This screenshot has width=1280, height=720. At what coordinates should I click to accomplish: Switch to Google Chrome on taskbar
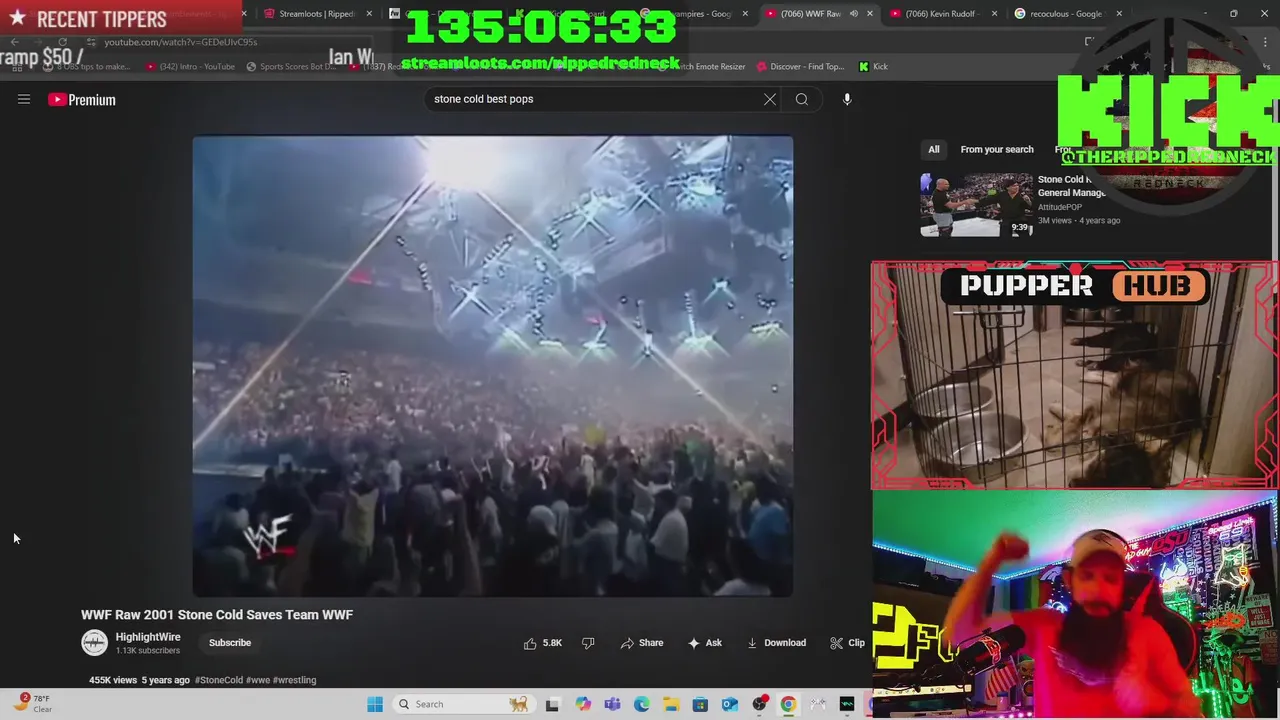(789, 704)
